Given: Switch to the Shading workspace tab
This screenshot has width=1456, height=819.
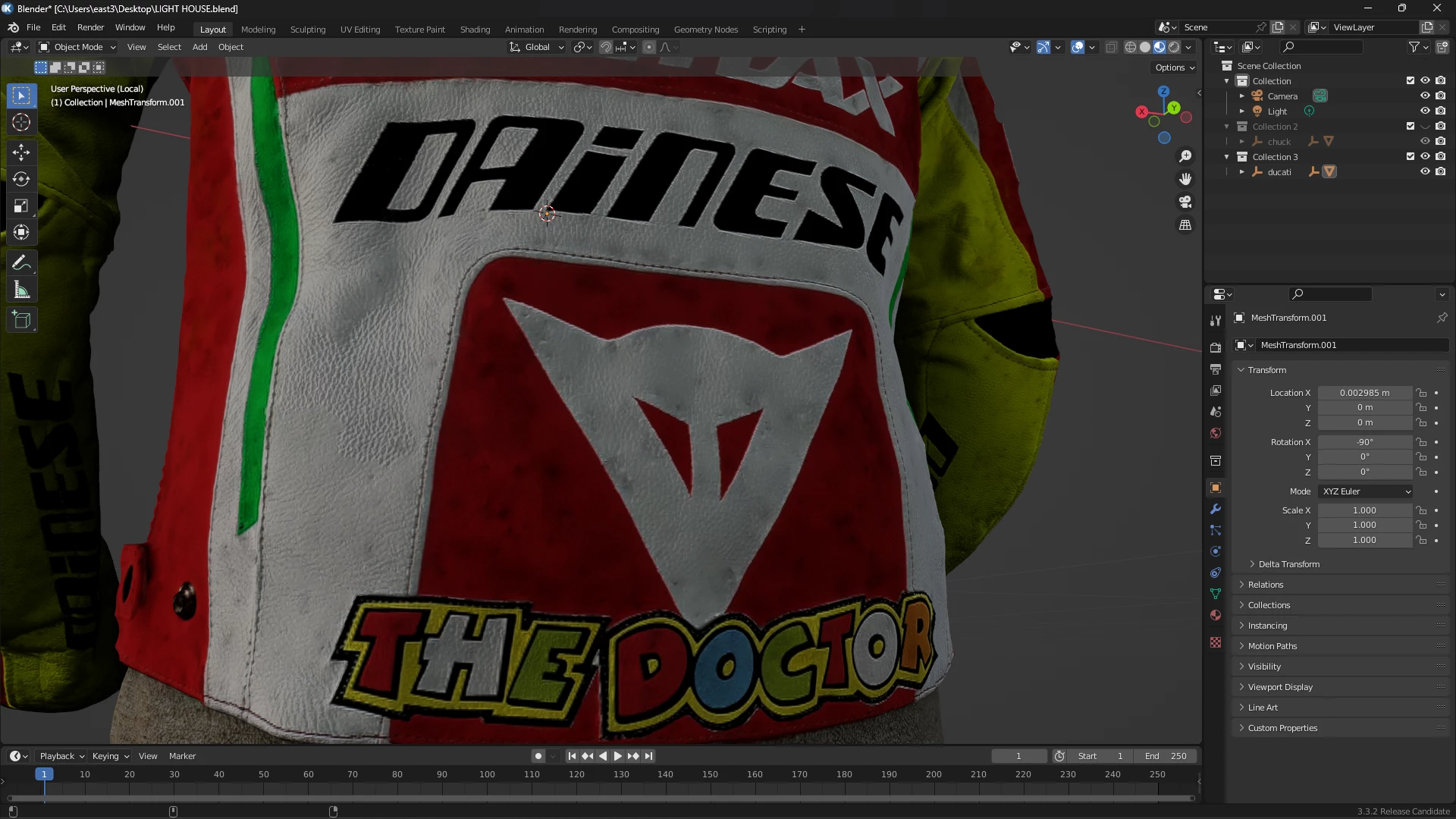Looking at the screenshot, I should [x=475, y=30].
